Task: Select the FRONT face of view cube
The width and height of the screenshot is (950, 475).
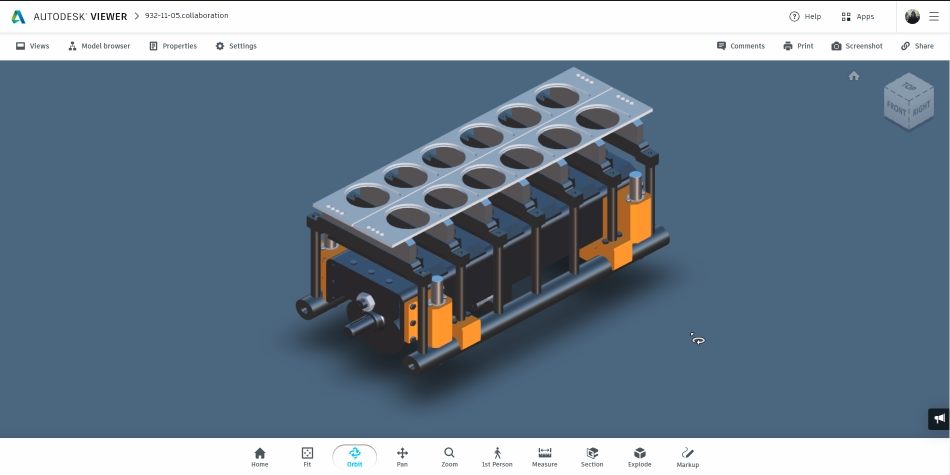Action: [x=896, y=108]
